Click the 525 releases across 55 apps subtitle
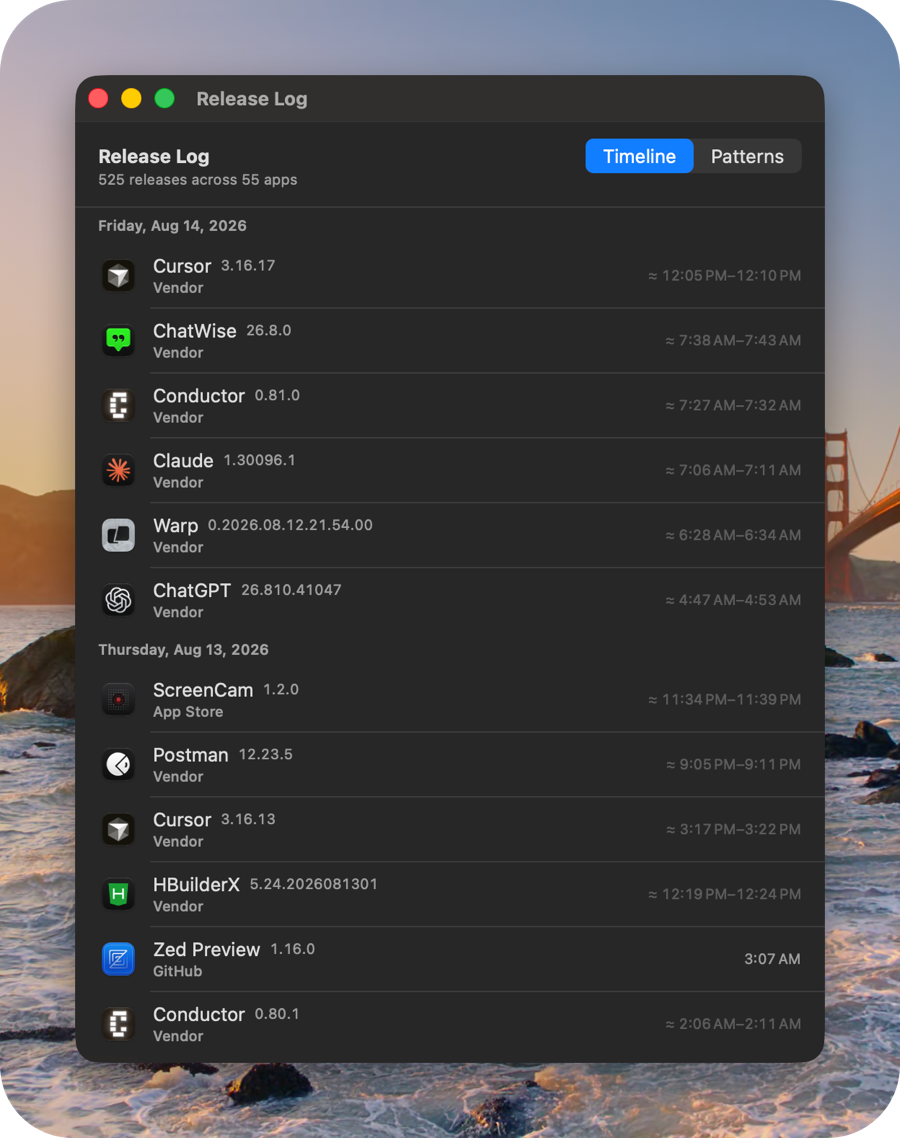Viewport: 900px width, 1138px height. [197, 180]
